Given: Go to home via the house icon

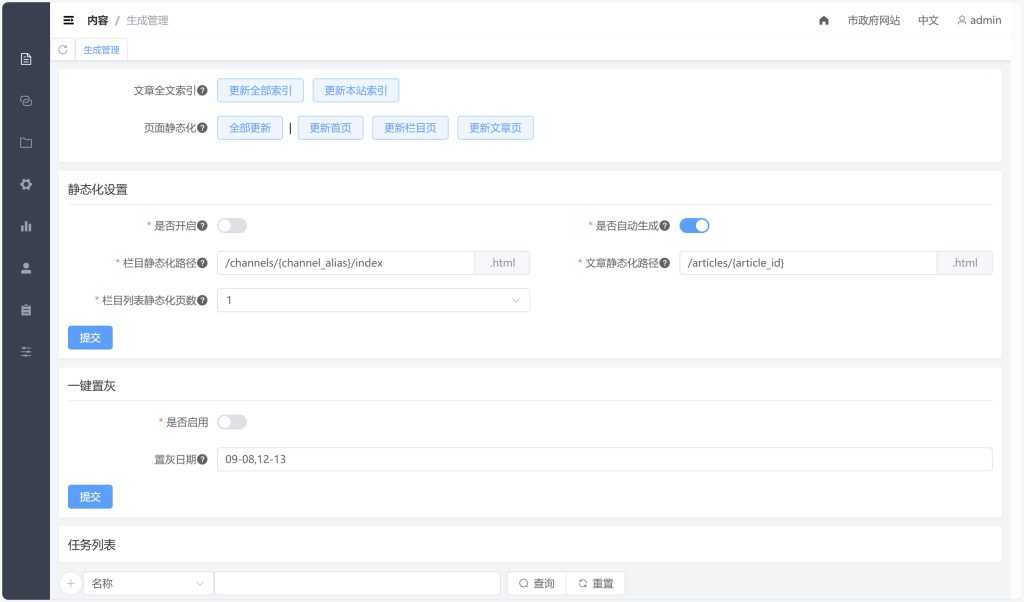Looking at the screenshot, I should pyautogui.click(x=824, y=21).
